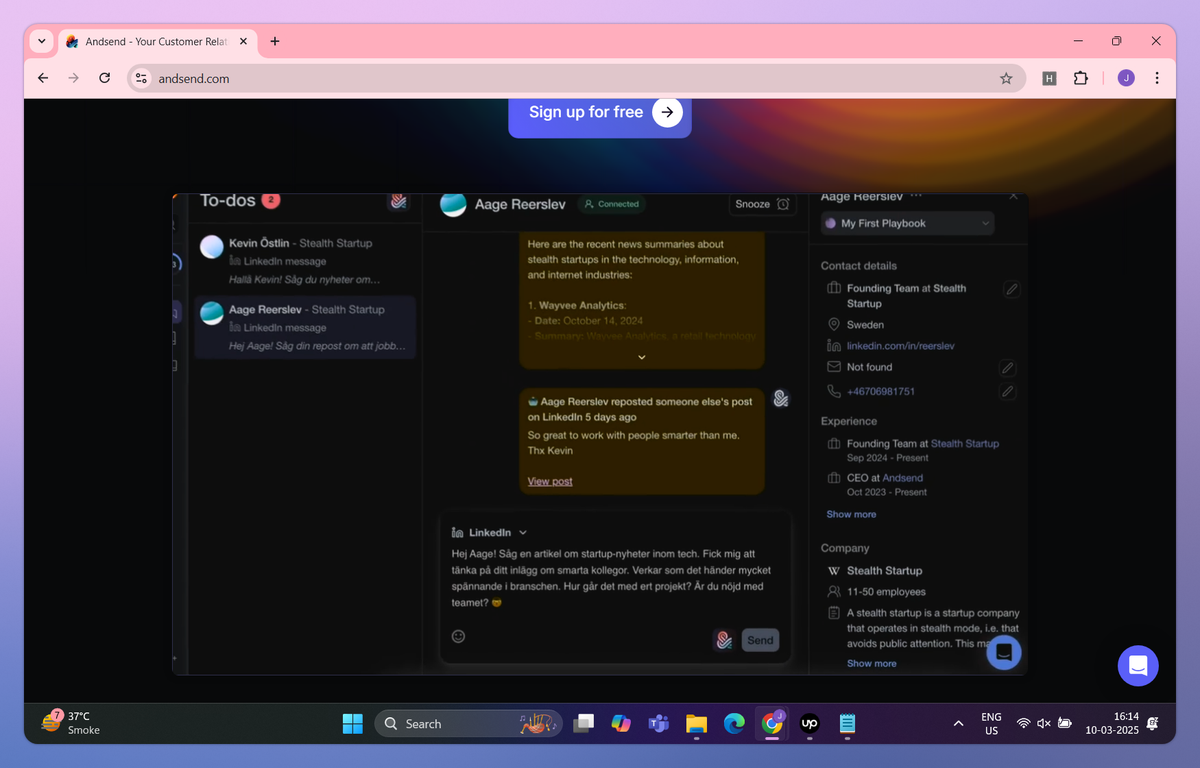Reload the andsend.com page
Screen dimensions: 1200x768
pos(105,78)
